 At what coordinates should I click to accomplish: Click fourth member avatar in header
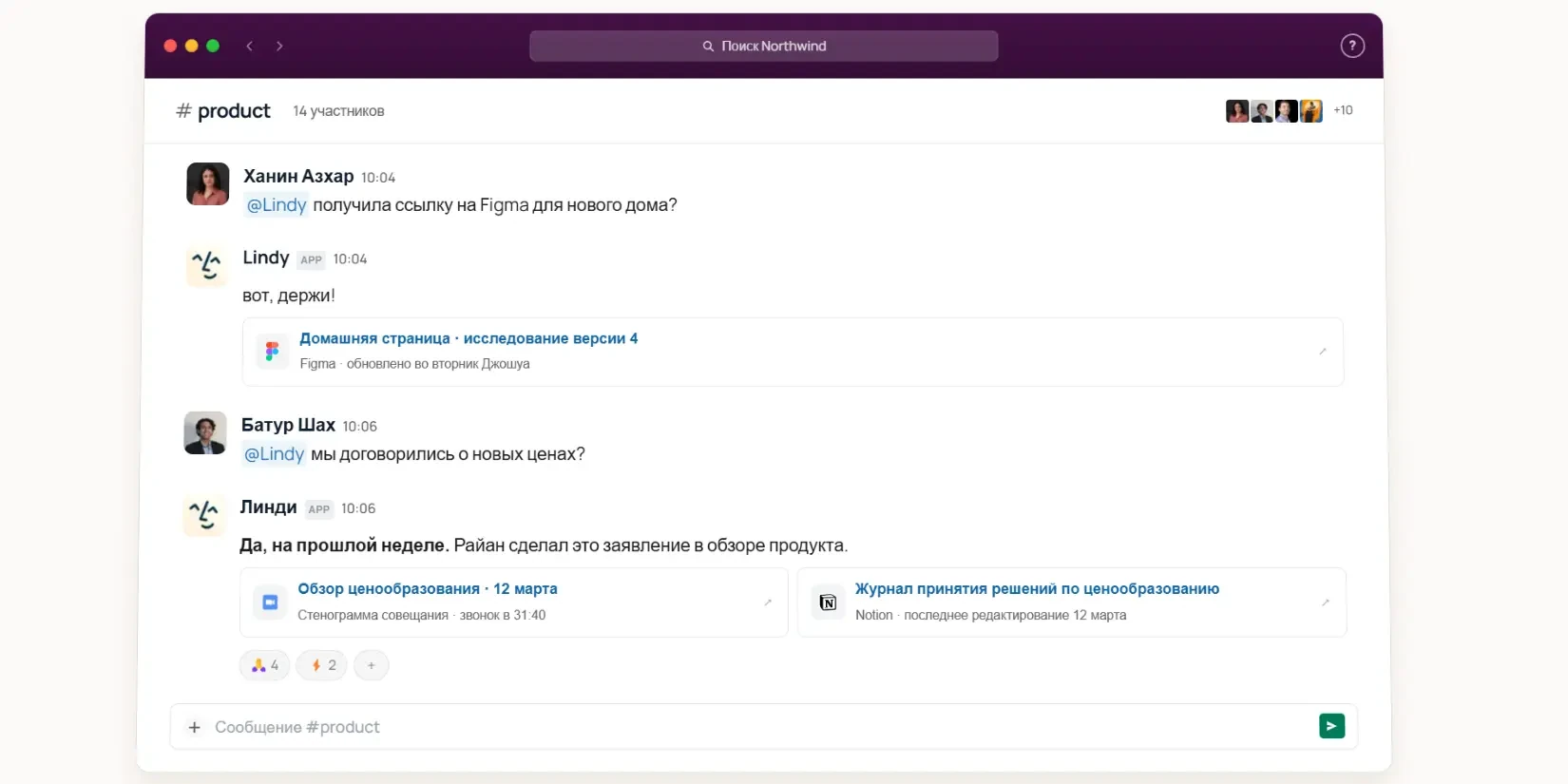(1311, 111)
